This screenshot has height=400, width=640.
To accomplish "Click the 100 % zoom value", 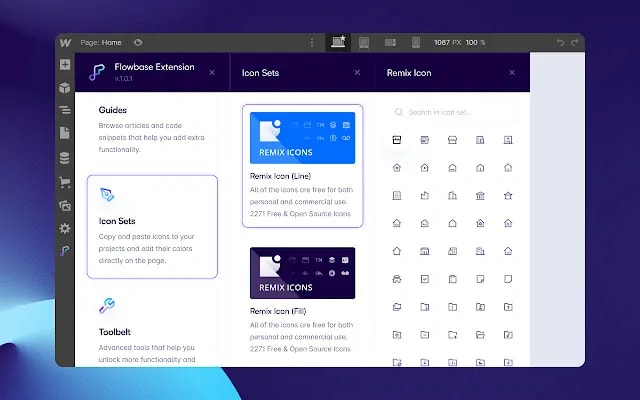I will [x=476, y=42].
